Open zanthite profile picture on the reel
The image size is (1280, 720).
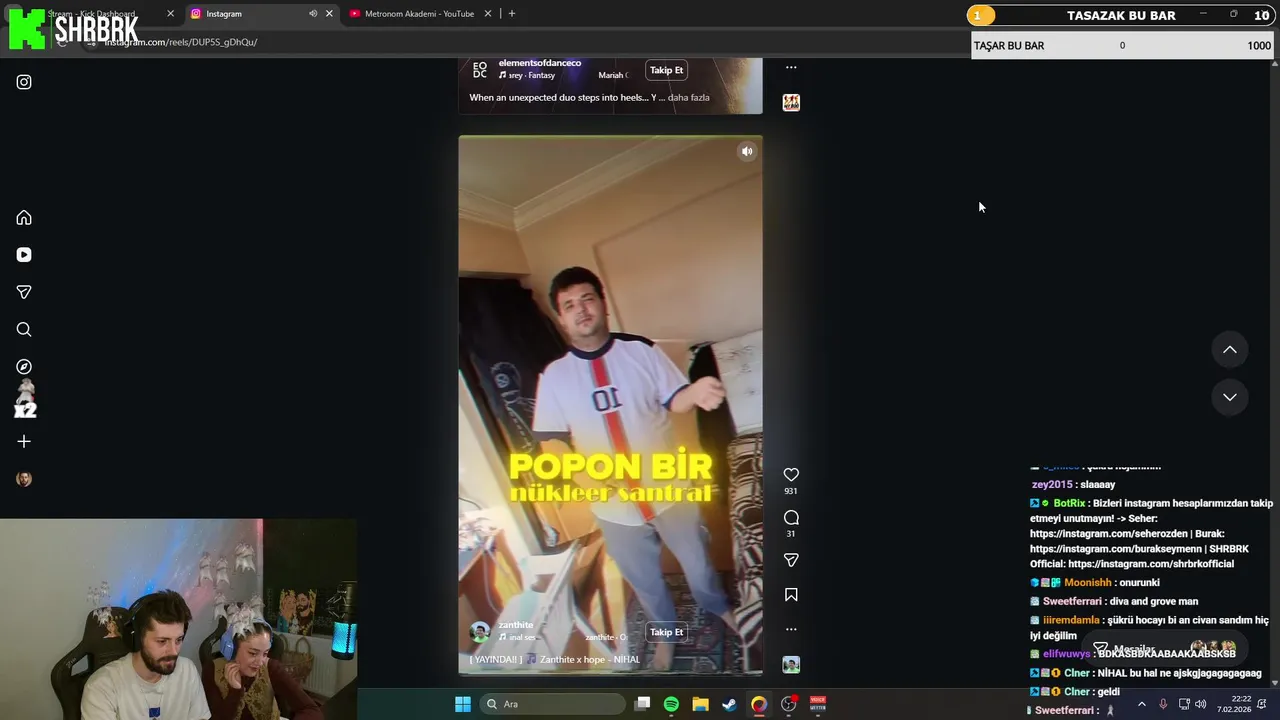coord(480,632)
